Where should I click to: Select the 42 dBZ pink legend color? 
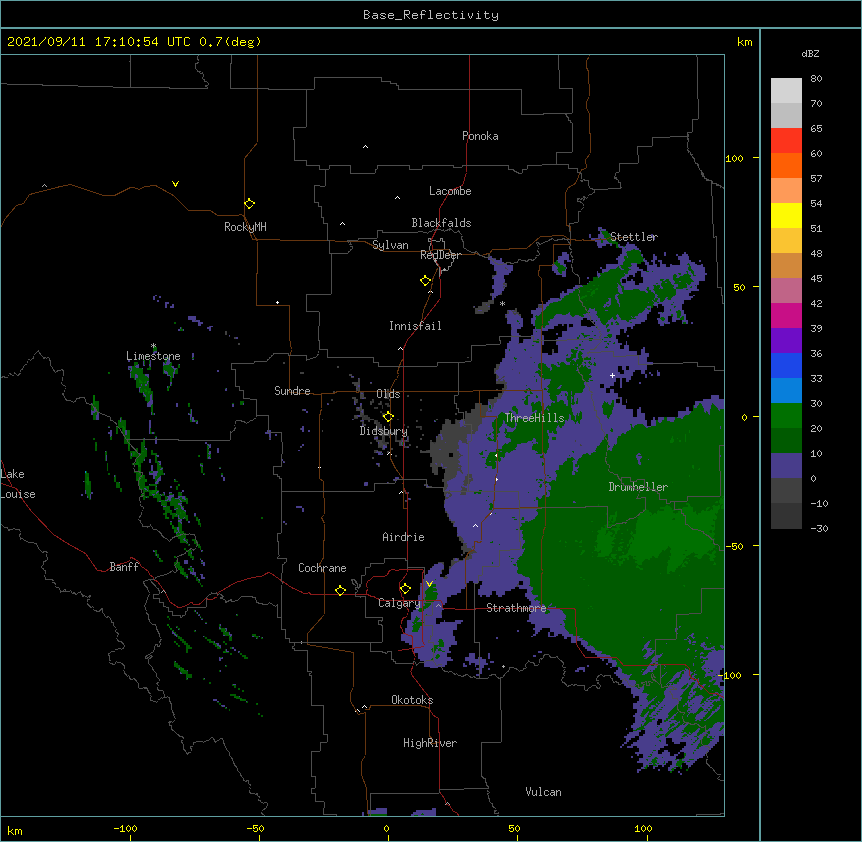click(x=786, y=315)
